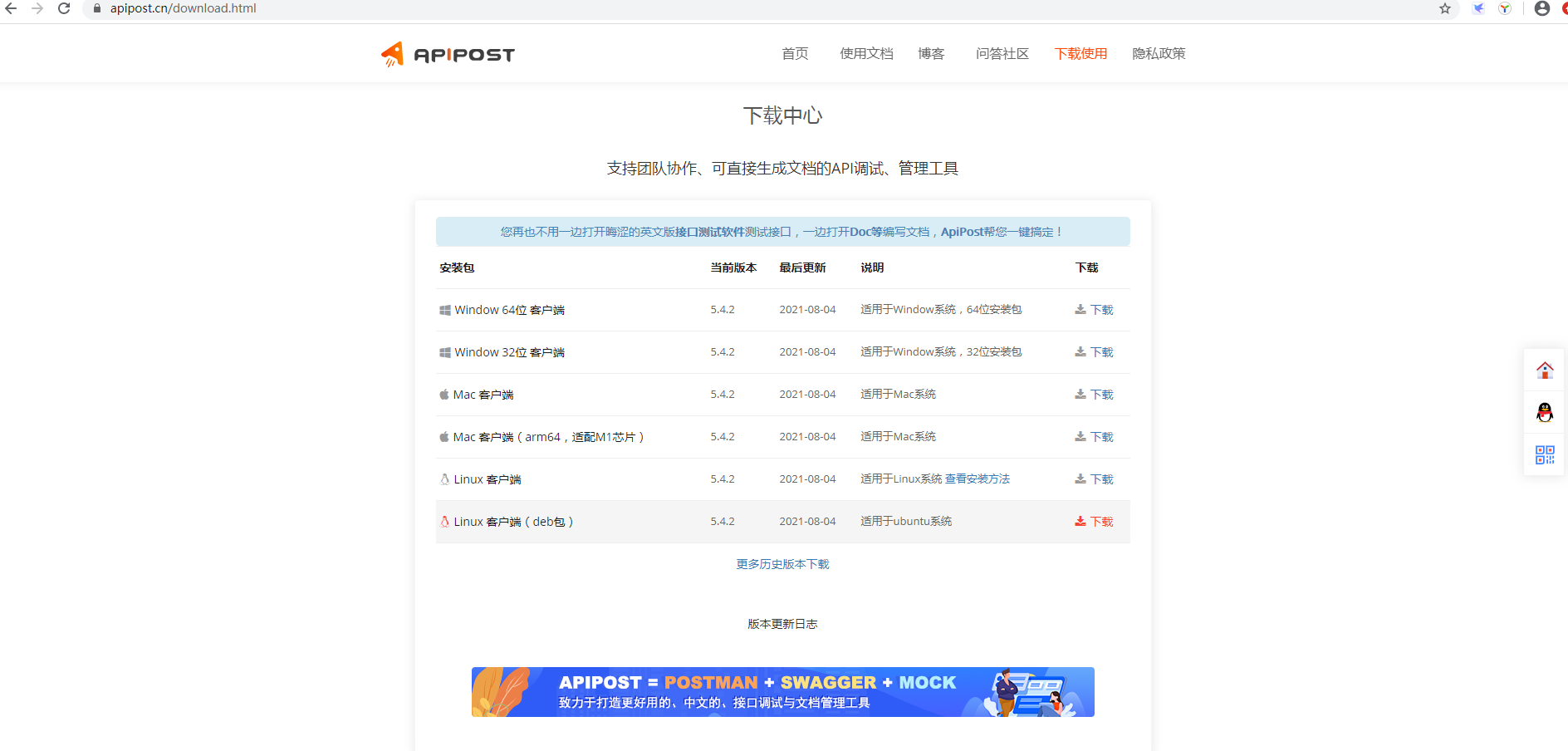Click 下载 link for Linux 客户端
Viewport: 1568px width, 751px height.
tap(1101, 479)
